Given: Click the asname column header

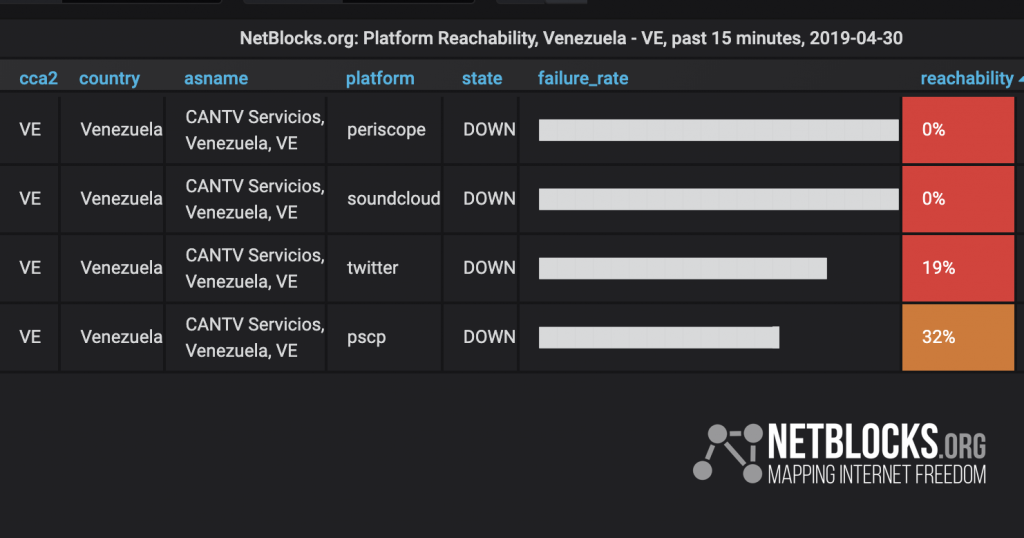Looking at the screenshot, I should [216, 78].
